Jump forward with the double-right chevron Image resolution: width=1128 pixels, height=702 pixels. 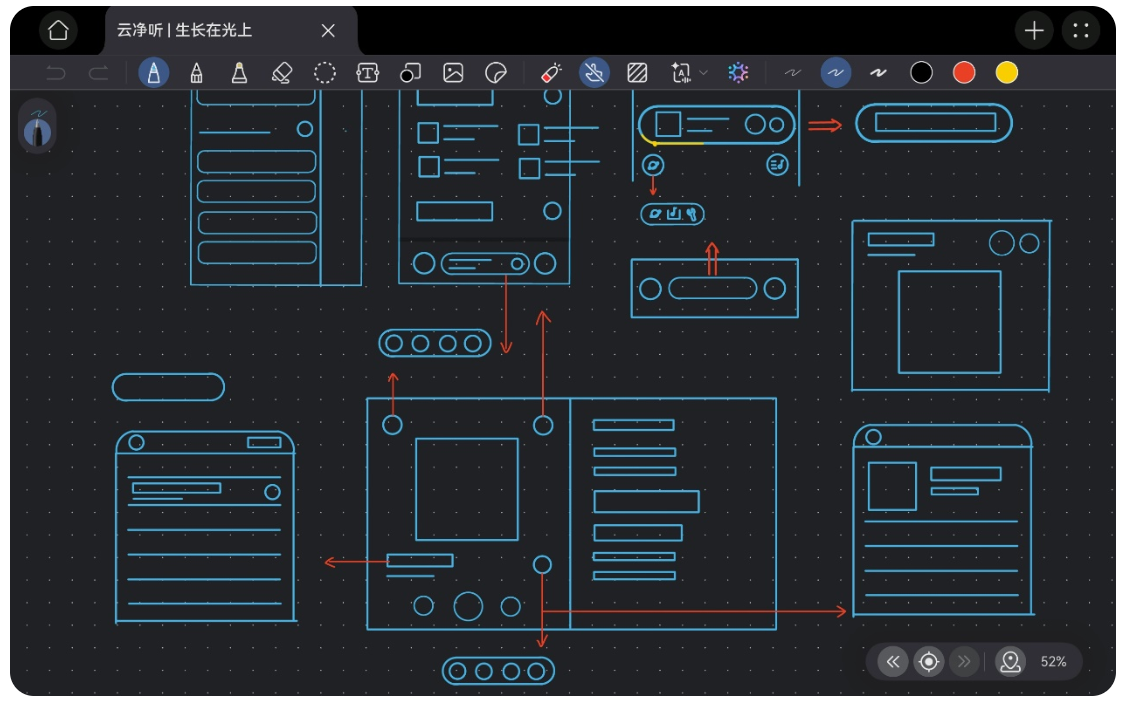click(x=964, y=662)
